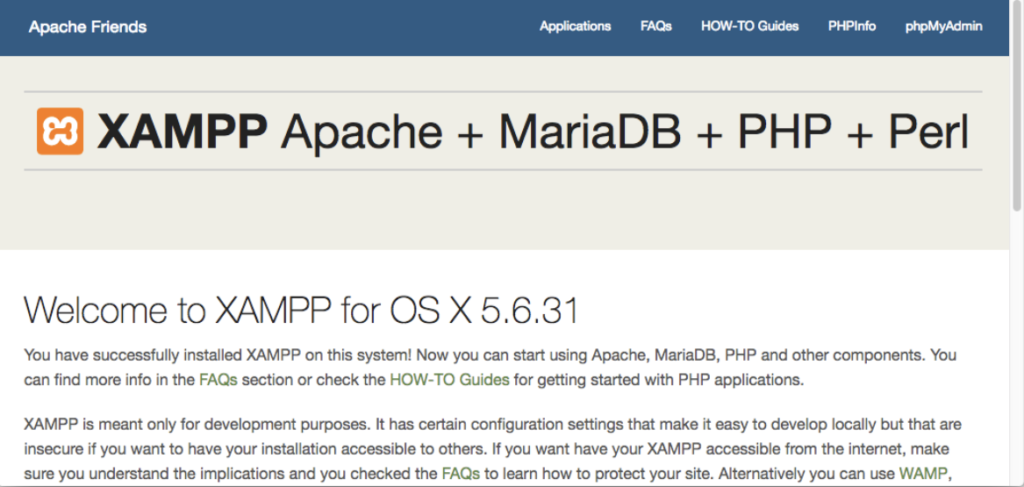This screenshot has width=1024, height=487.
Task: Click the bold XAMPP title text
Action: pyautogui.click(x=183, y=131)
